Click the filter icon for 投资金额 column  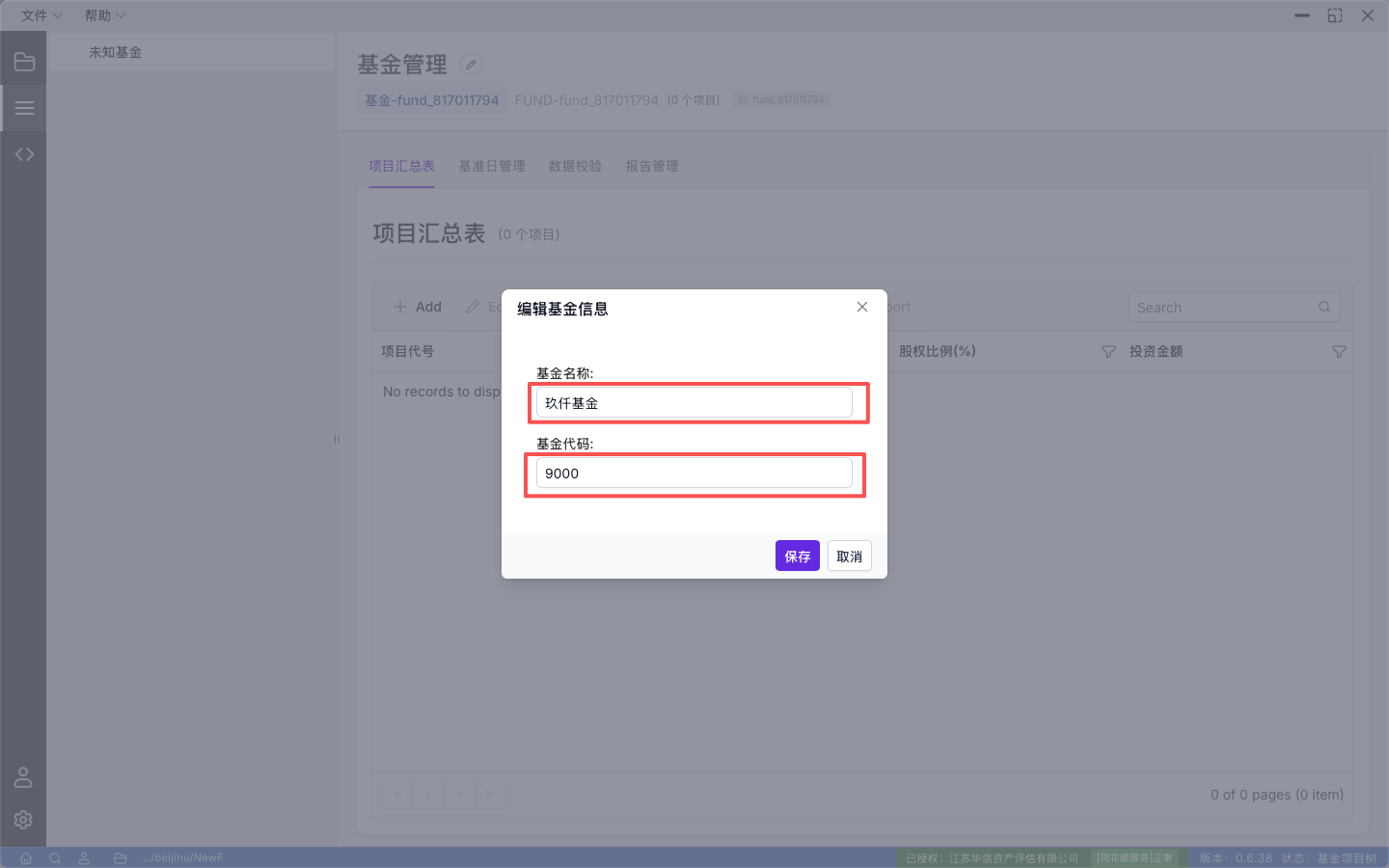click(x=1339, y=352)
